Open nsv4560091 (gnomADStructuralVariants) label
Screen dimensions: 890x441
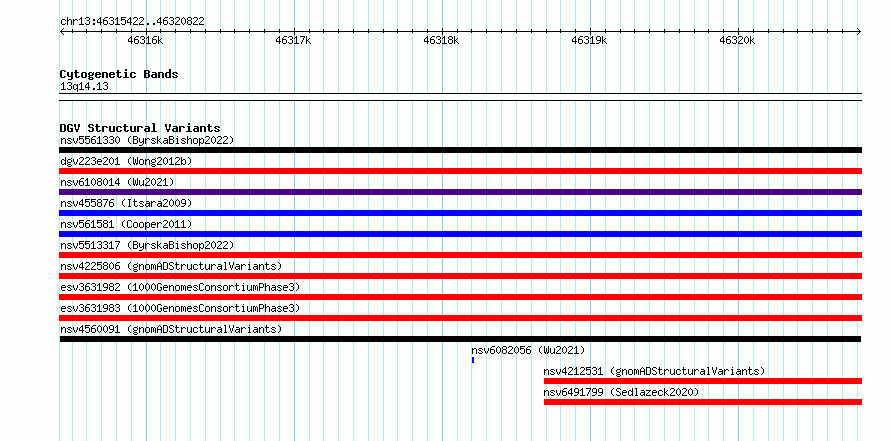[x=171, y=329]
